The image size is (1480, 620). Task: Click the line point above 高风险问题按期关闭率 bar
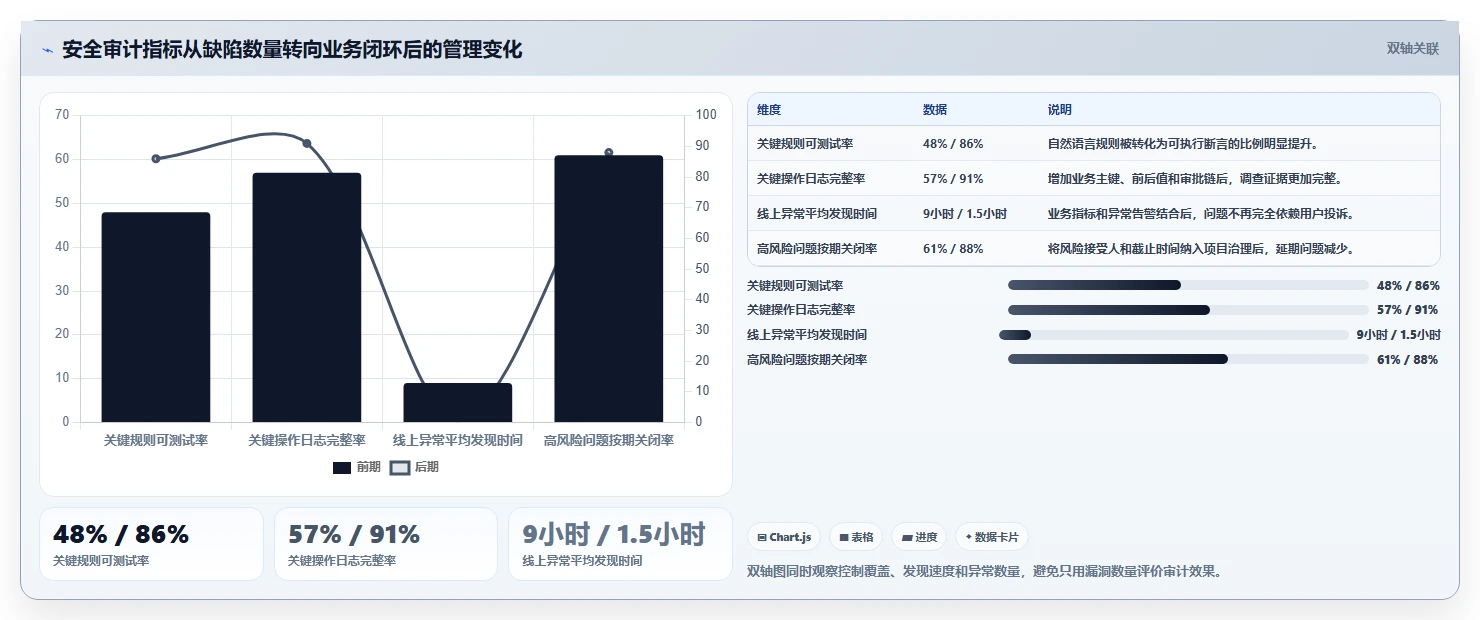click(609, 152)
